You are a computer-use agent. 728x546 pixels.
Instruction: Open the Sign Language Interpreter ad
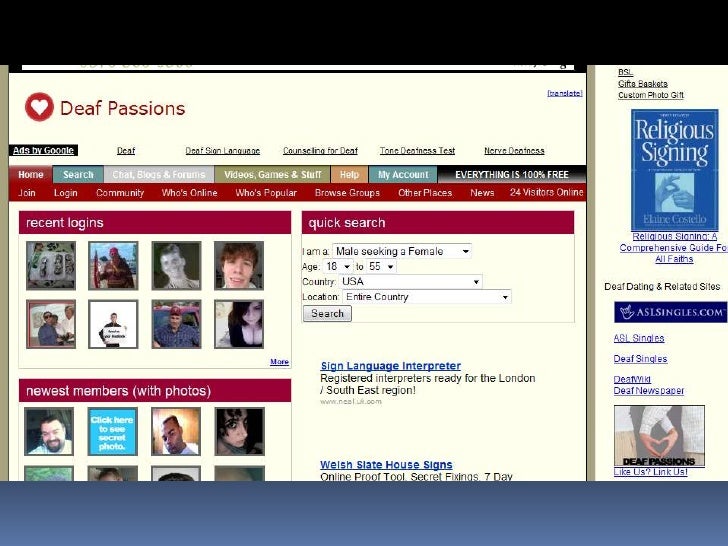(391, 366)
